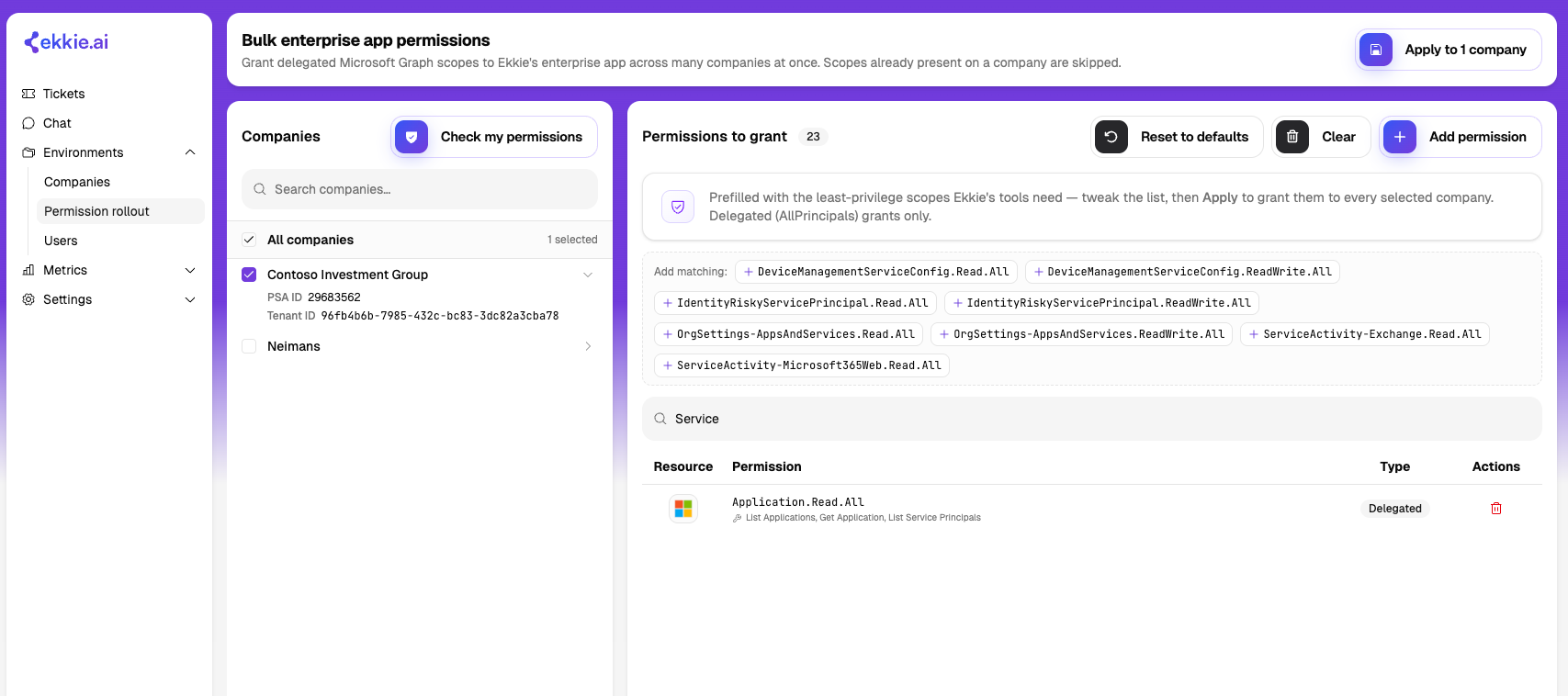Click the Resource column header
The width and height of the screenshot is (1568, 696).
coord(683,466)
